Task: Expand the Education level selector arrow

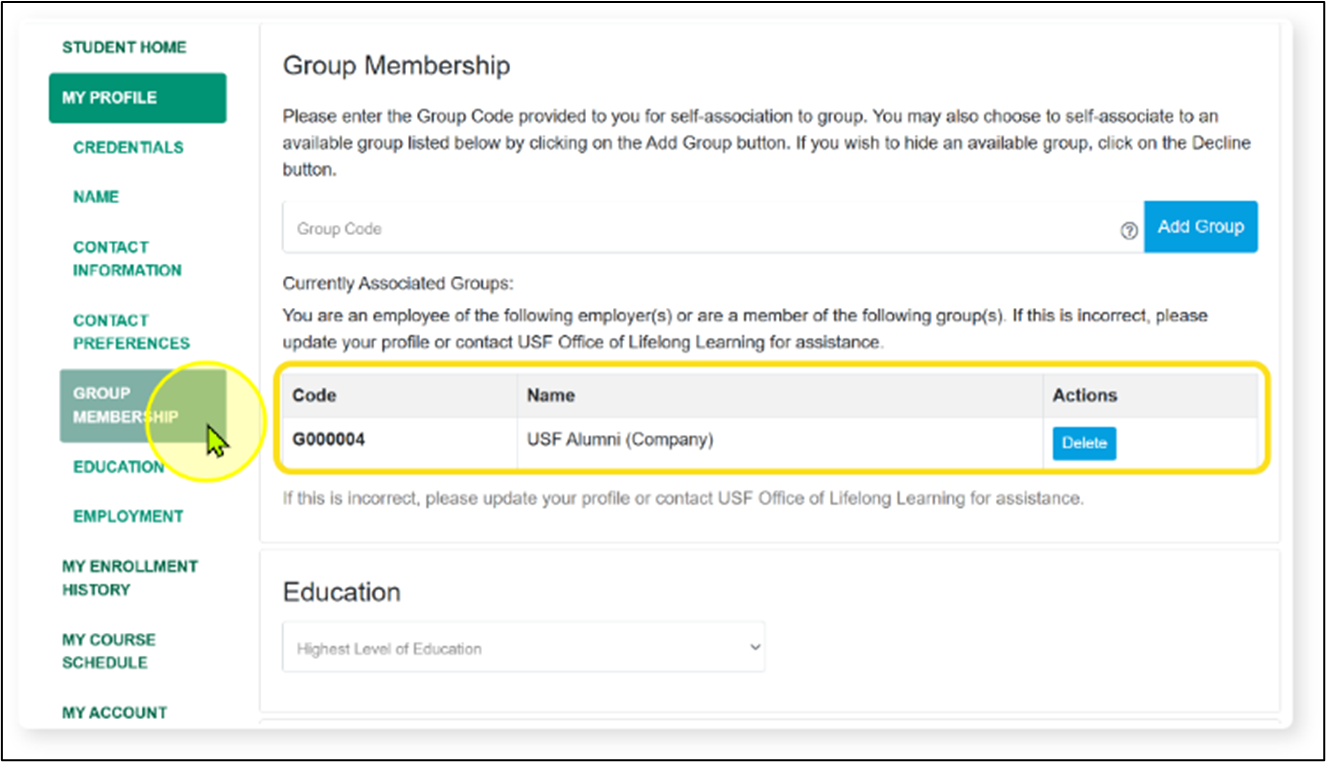Action: (x=755, y=647)
